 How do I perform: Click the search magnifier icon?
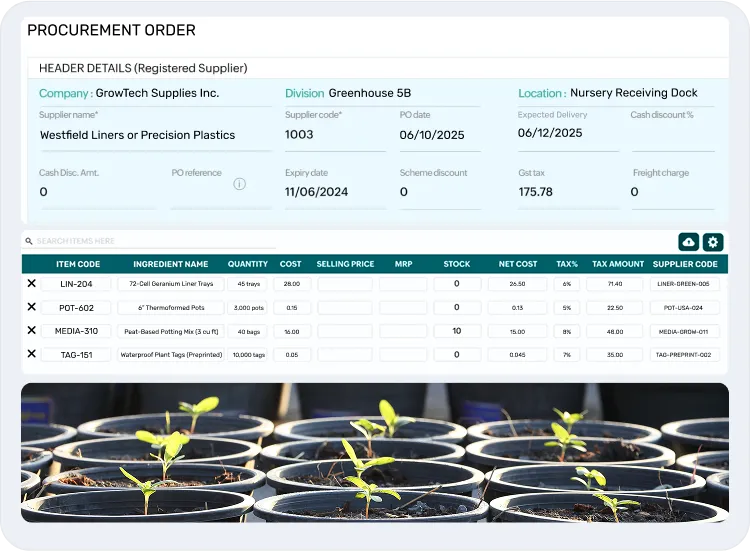29,241
